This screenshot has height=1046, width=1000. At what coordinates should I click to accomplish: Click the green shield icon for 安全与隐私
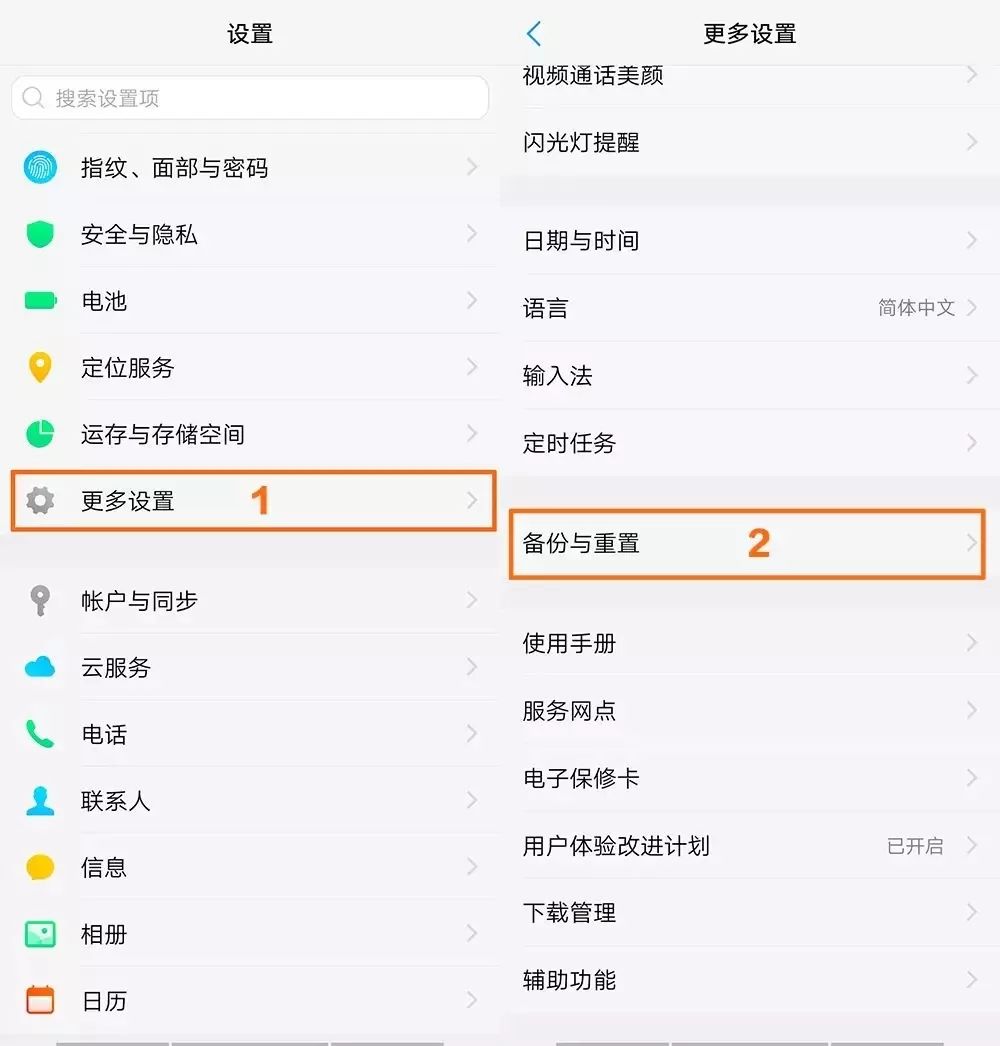click(x=39, y=234)
